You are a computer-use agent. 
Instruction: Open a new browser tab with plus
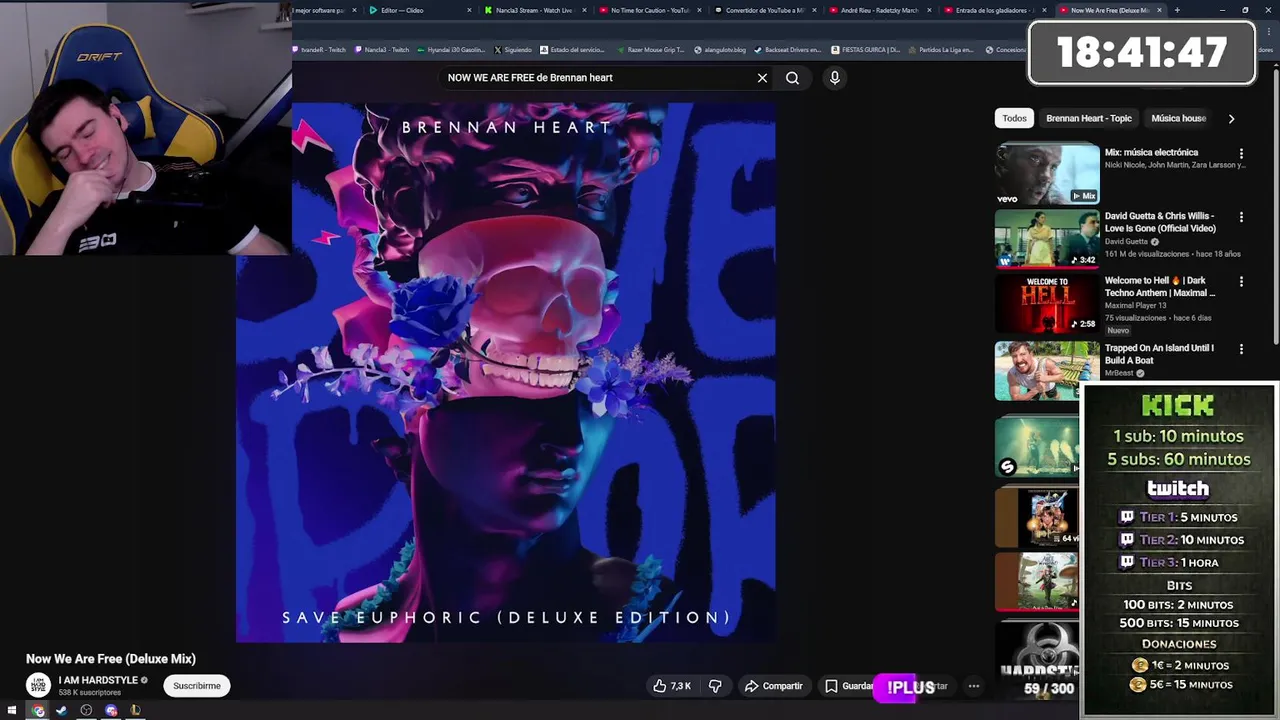click(1177, 10)
